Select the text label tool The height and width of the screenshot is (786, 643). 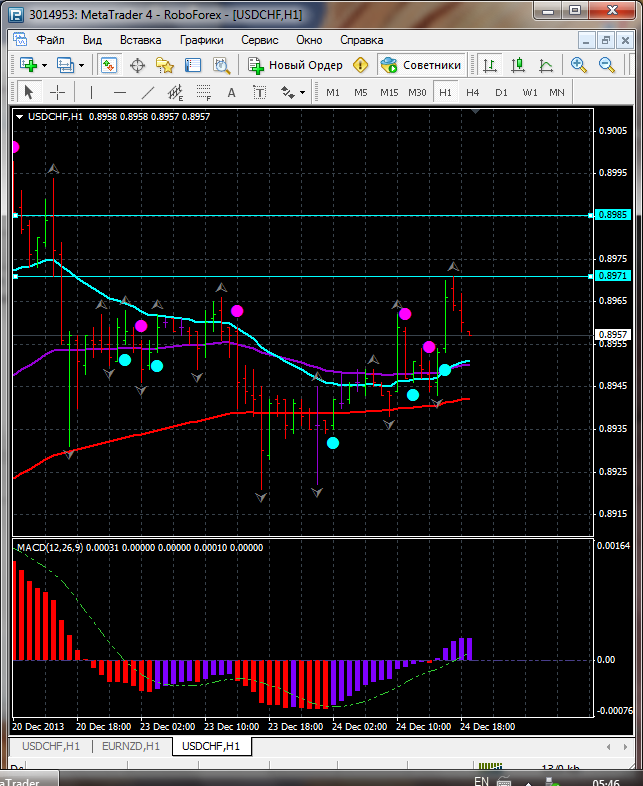pyautogui.click(x=260, y=92)
